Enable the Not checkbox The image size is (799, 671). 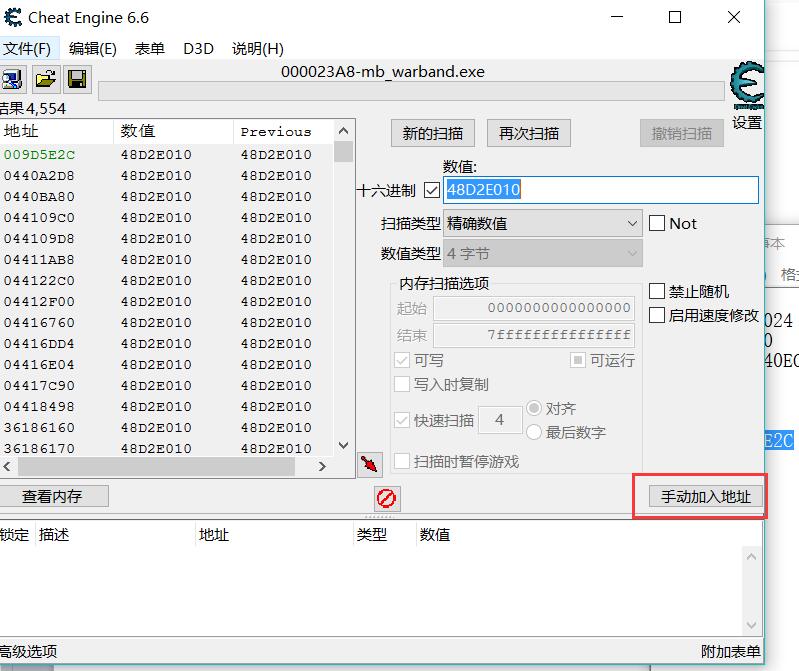[657, 223]
